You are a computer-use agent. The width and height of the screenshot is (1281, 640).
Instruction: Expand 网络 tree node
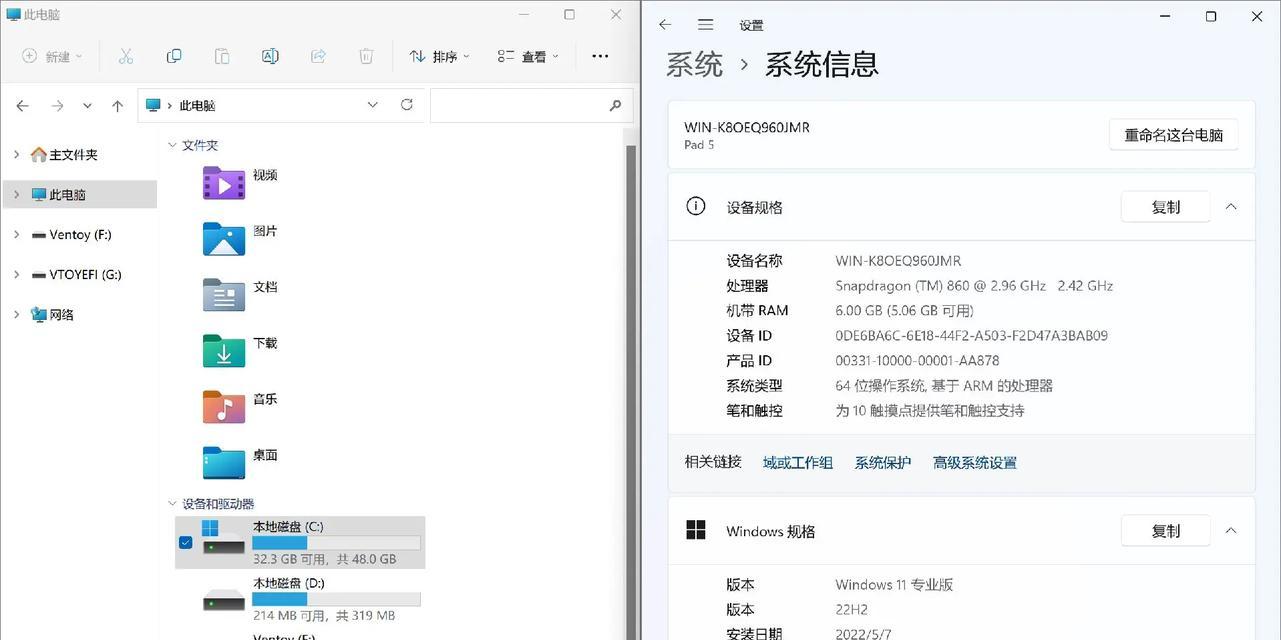coord(16,314)
